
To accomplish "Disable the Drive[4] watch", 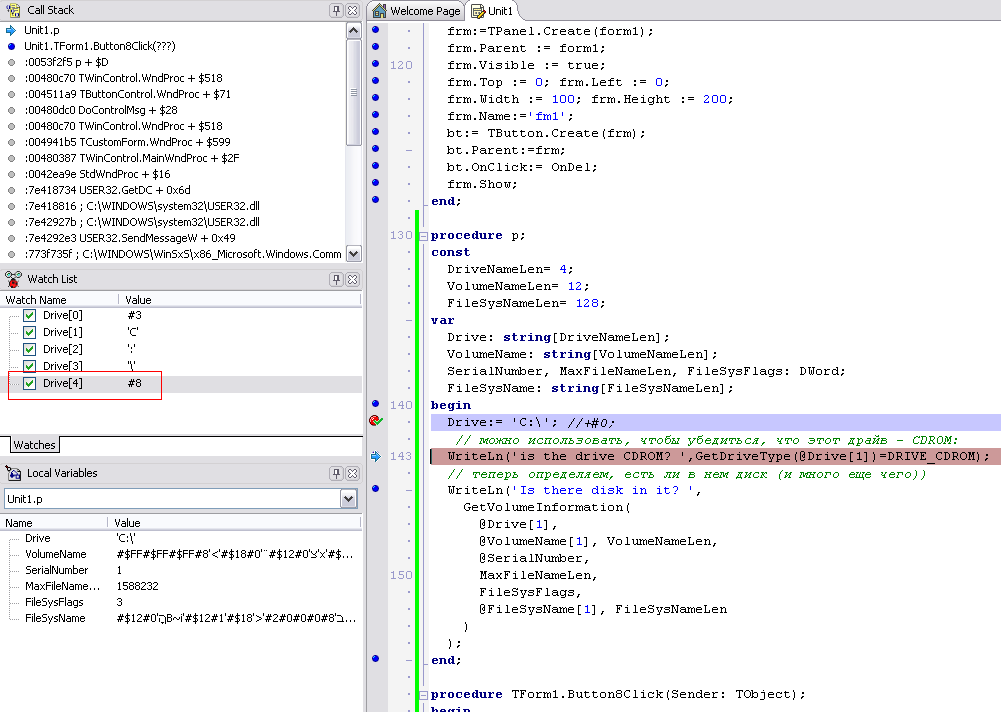I will click(29, 384).
